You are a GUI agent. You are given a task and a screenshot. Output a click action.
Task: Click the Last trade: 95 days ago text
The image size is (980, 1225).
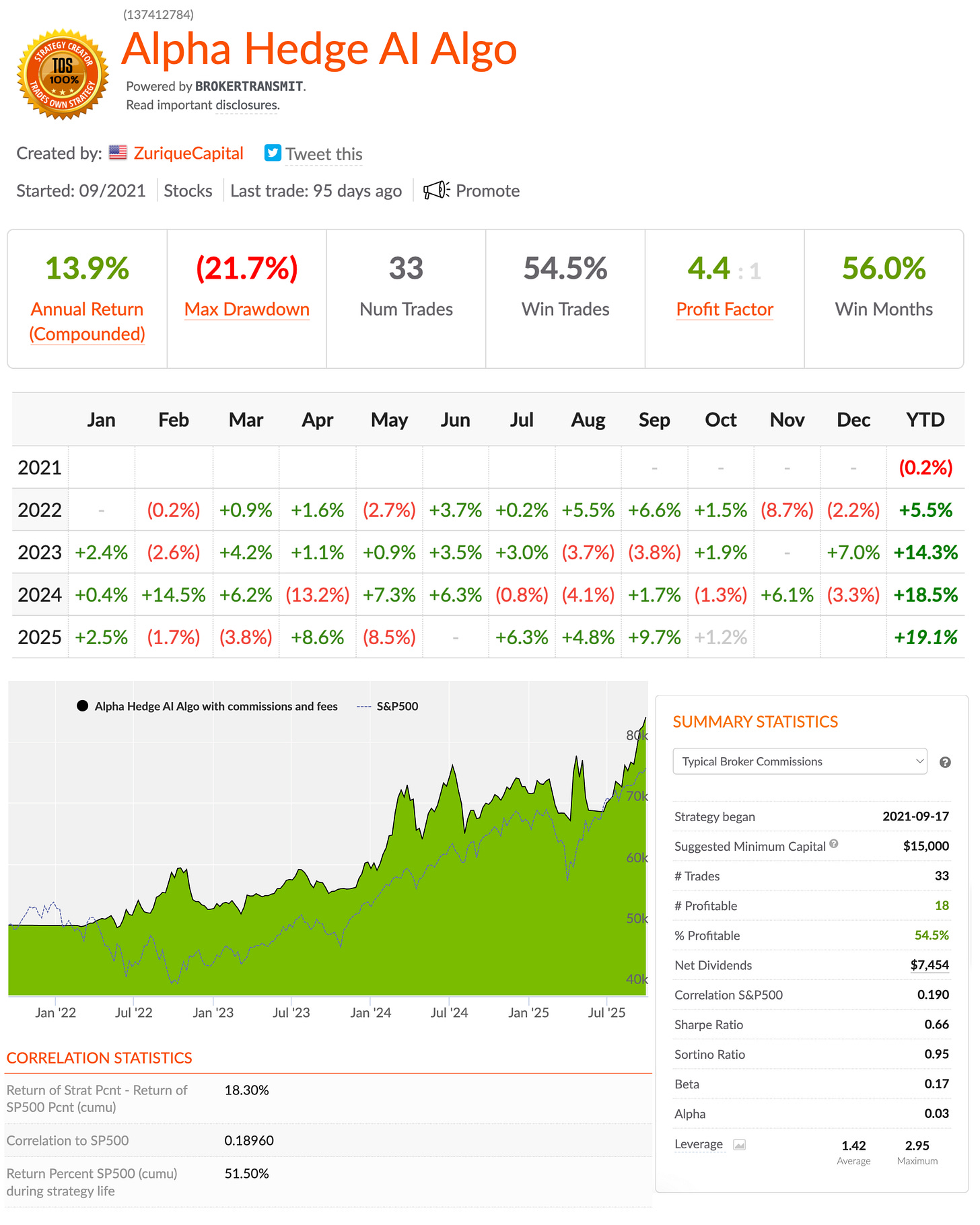(316, 190)
